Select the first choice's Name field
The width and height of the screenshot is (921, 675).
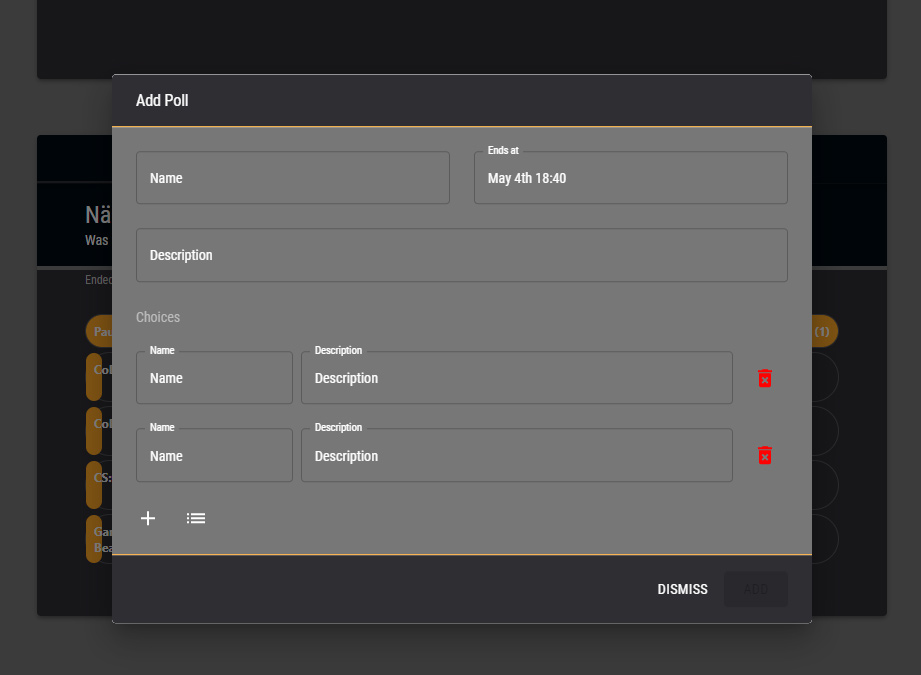point(214,378)
